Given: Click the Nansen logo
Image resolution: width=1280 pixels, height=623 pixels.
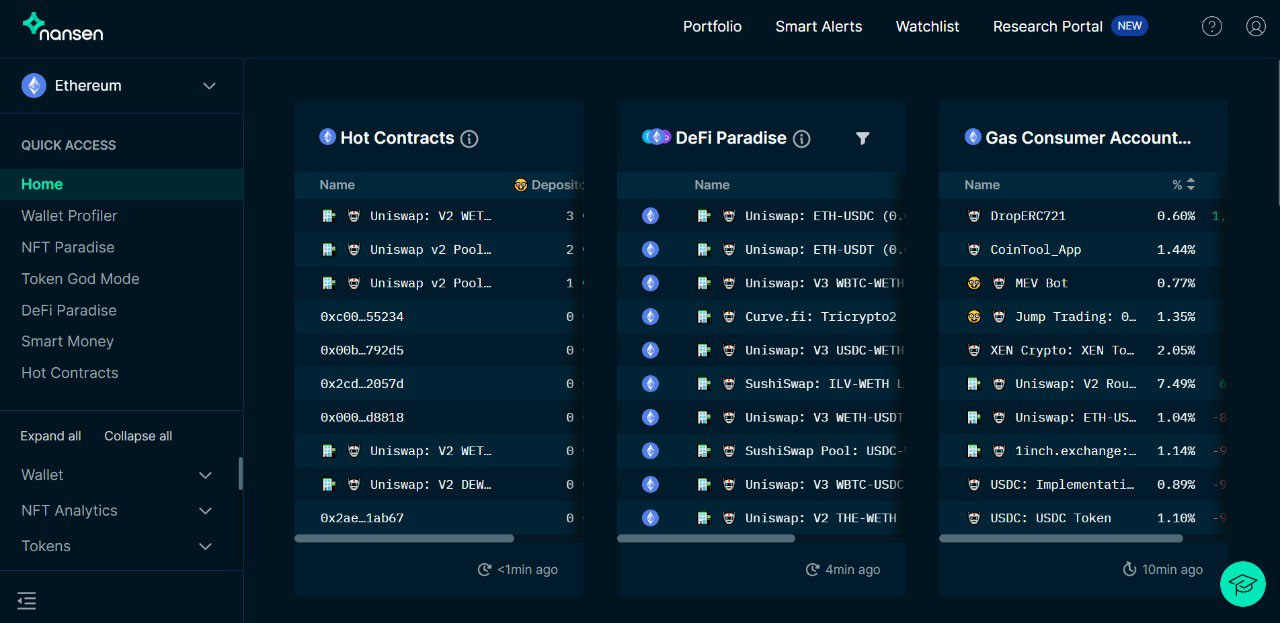Looking at the screenshot, I should tap(62, 27).
